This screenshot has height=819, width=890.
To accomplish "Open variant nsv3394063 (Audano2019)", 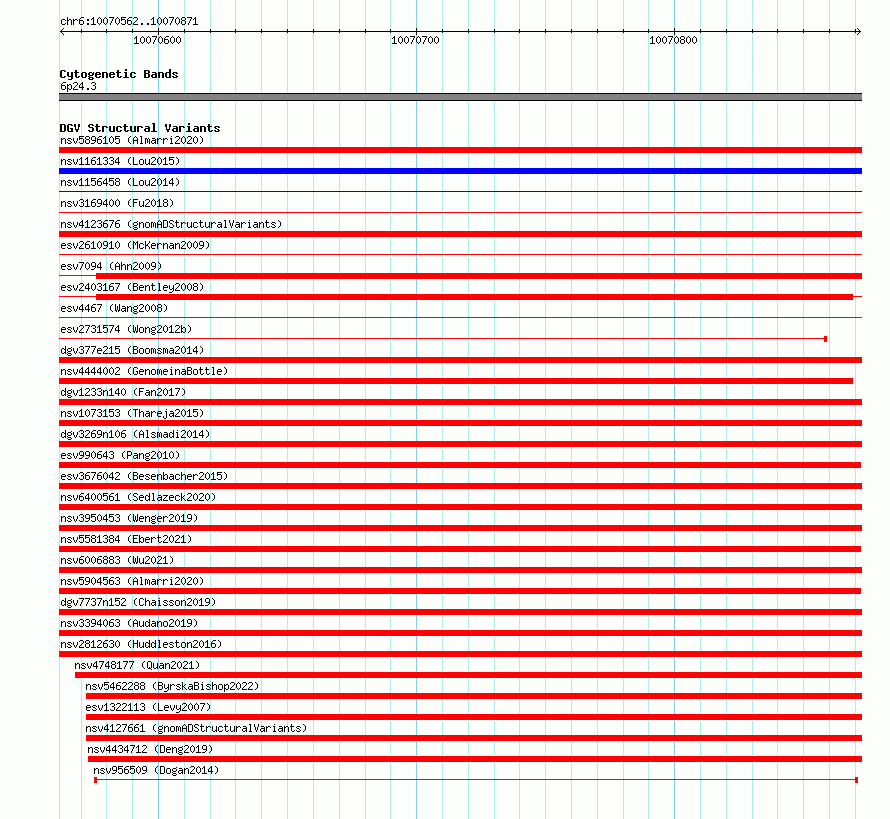I will point(129,623).
